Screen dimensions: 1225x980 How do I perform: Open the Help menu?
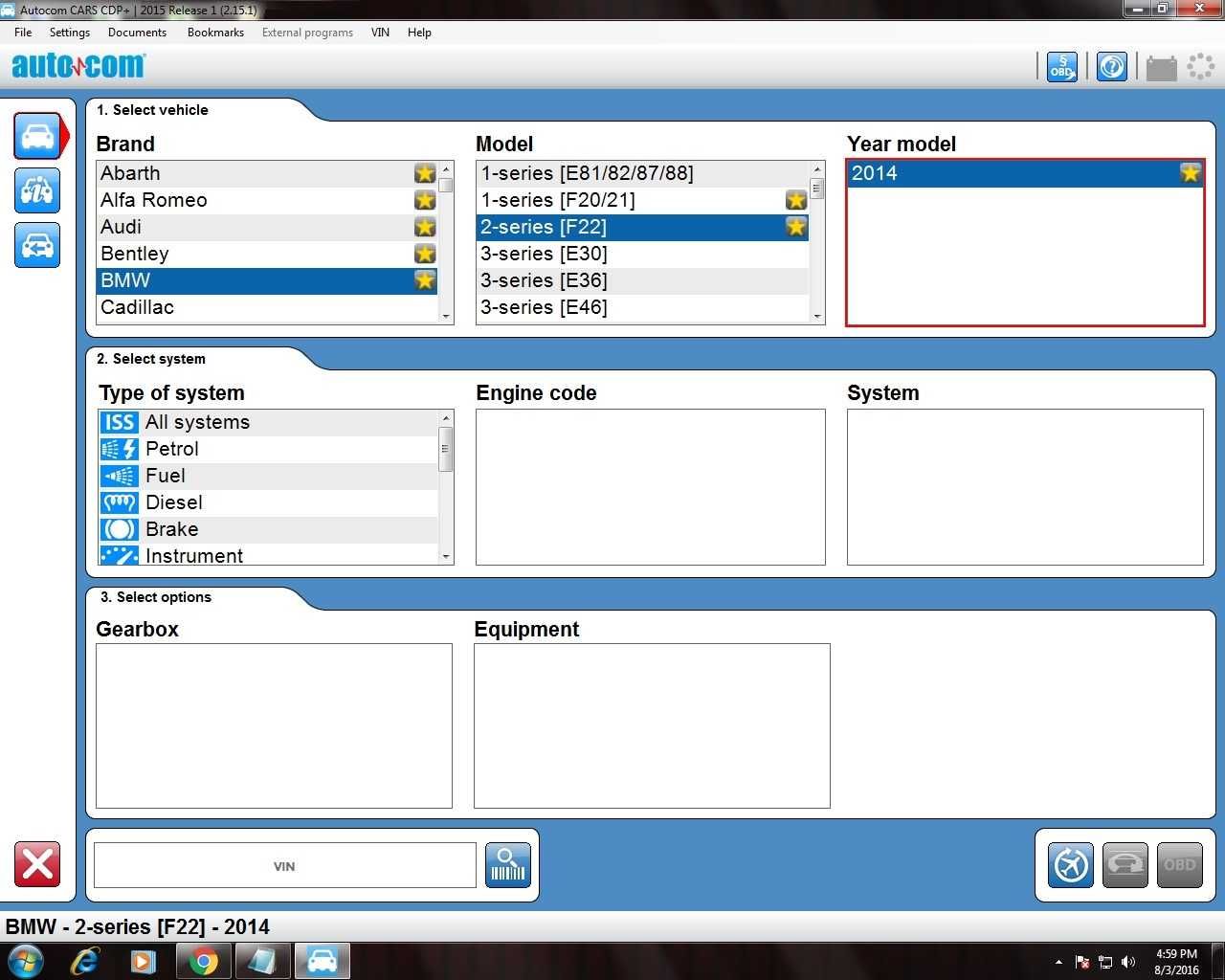point(419,33)
